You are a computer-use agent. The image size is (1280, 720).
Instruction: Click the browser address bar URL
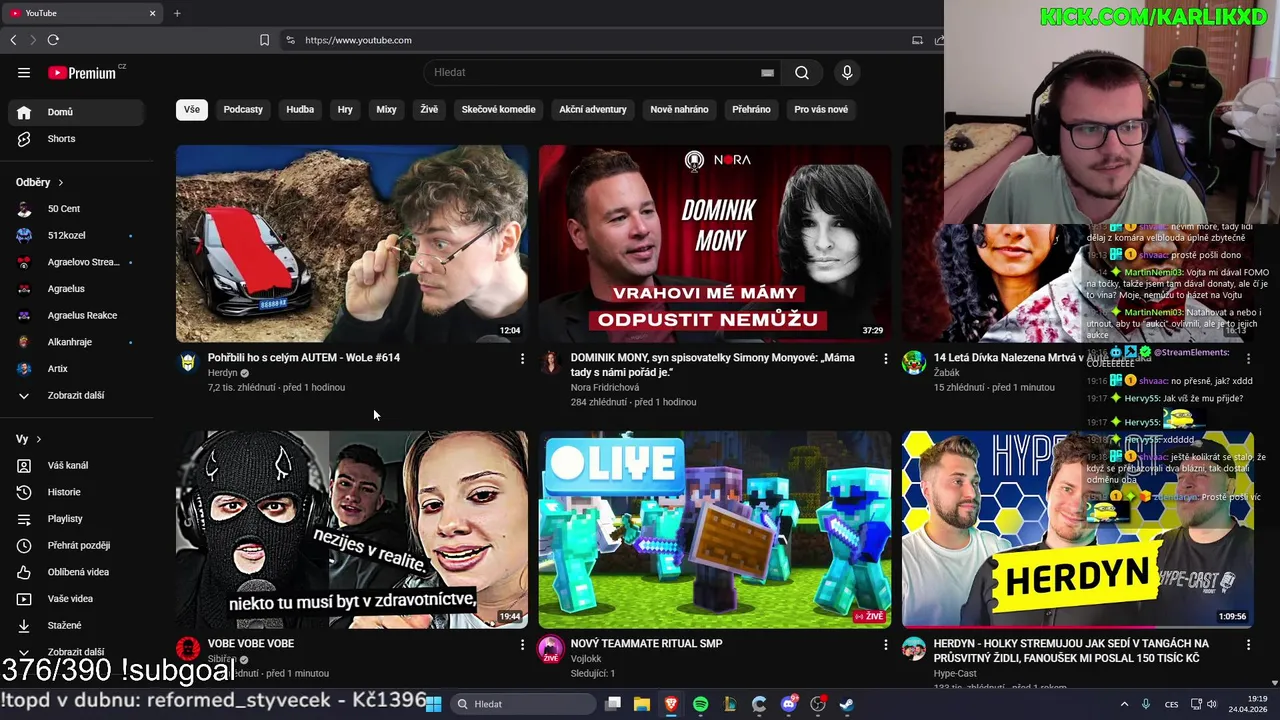(x=358, y=40)
